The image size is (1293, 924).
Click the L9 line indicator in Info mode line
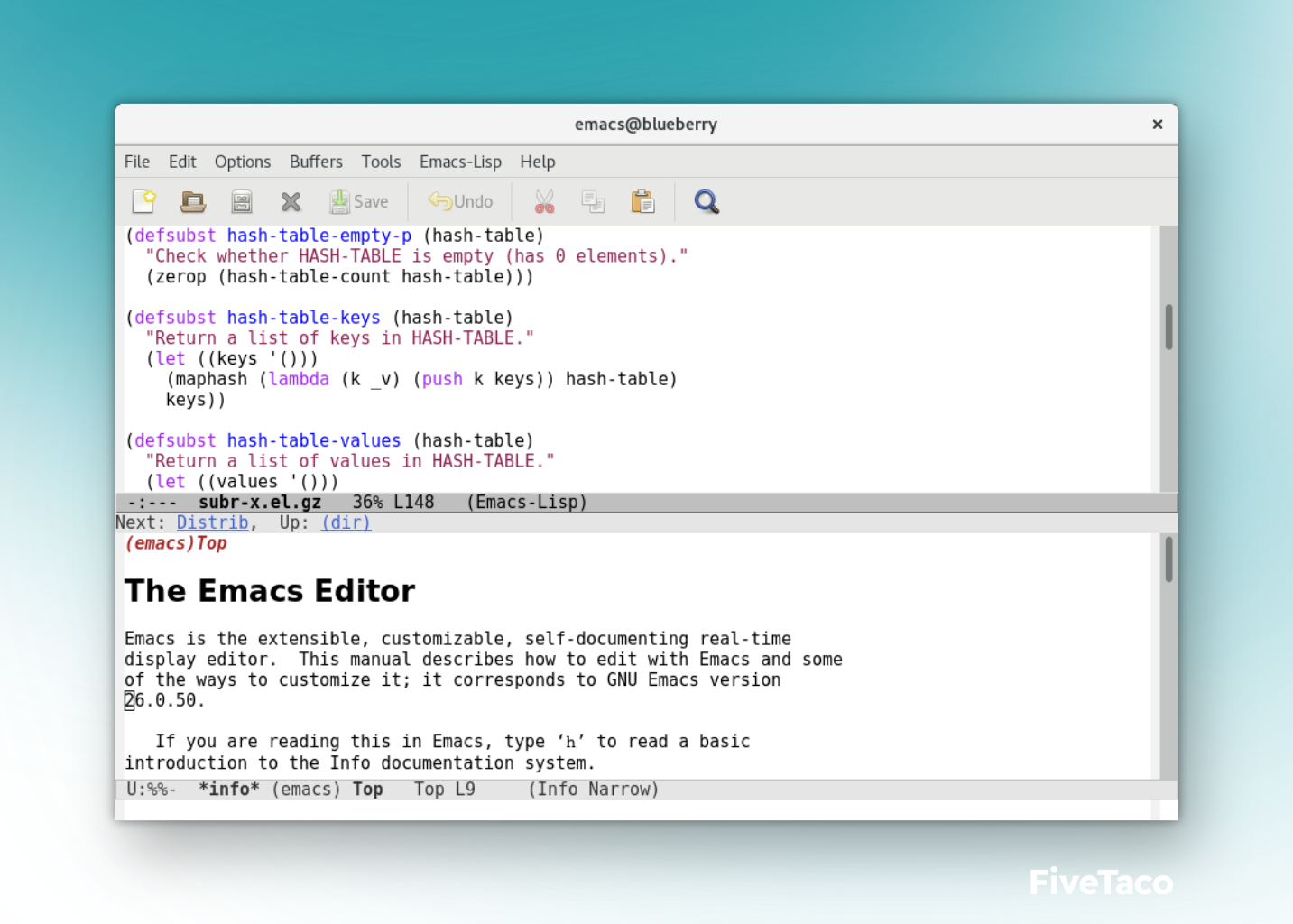click(465, 790)
